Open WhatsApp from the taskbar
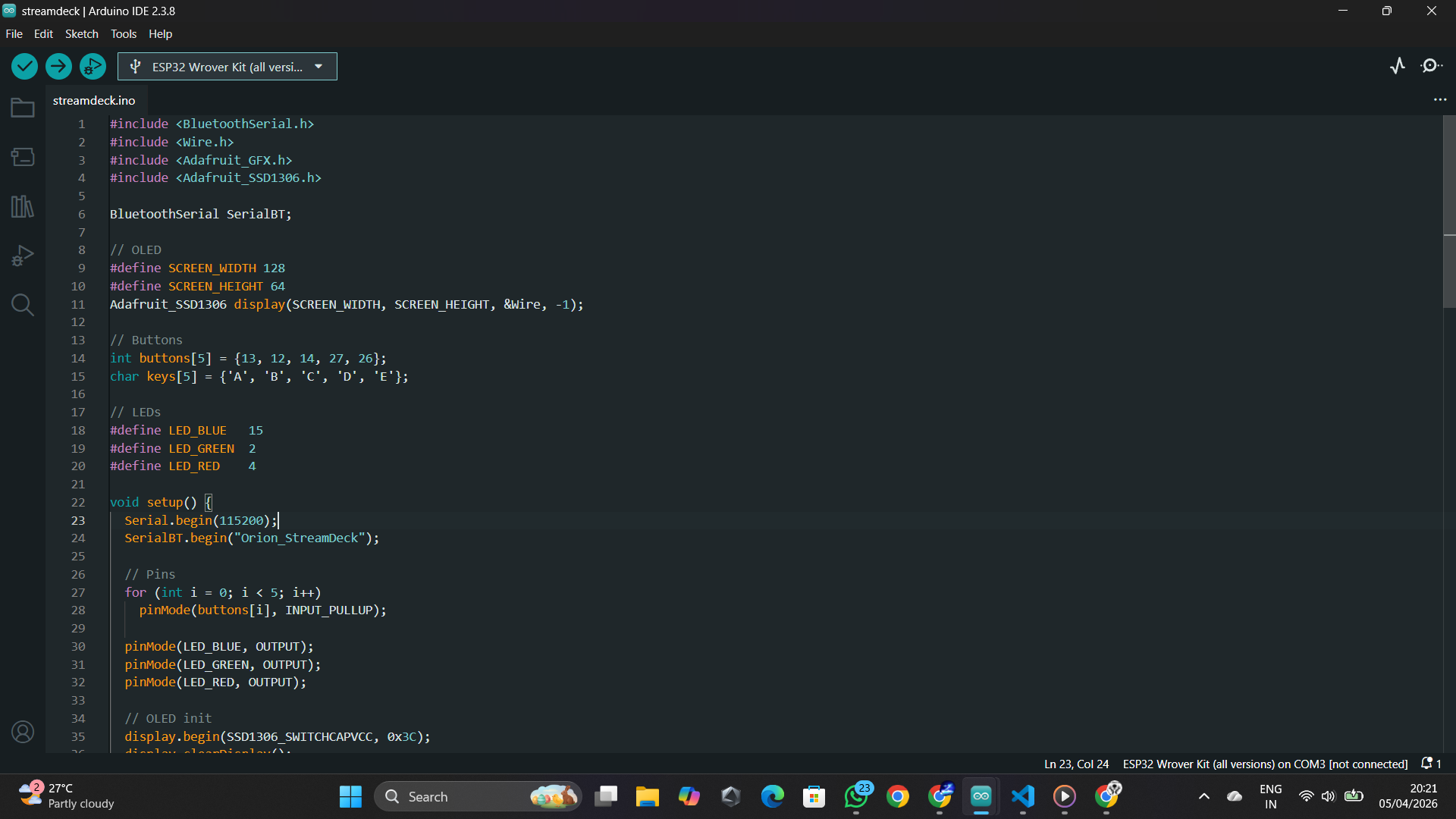Viewport: 1456px width, 819px height. coord(856,796)
